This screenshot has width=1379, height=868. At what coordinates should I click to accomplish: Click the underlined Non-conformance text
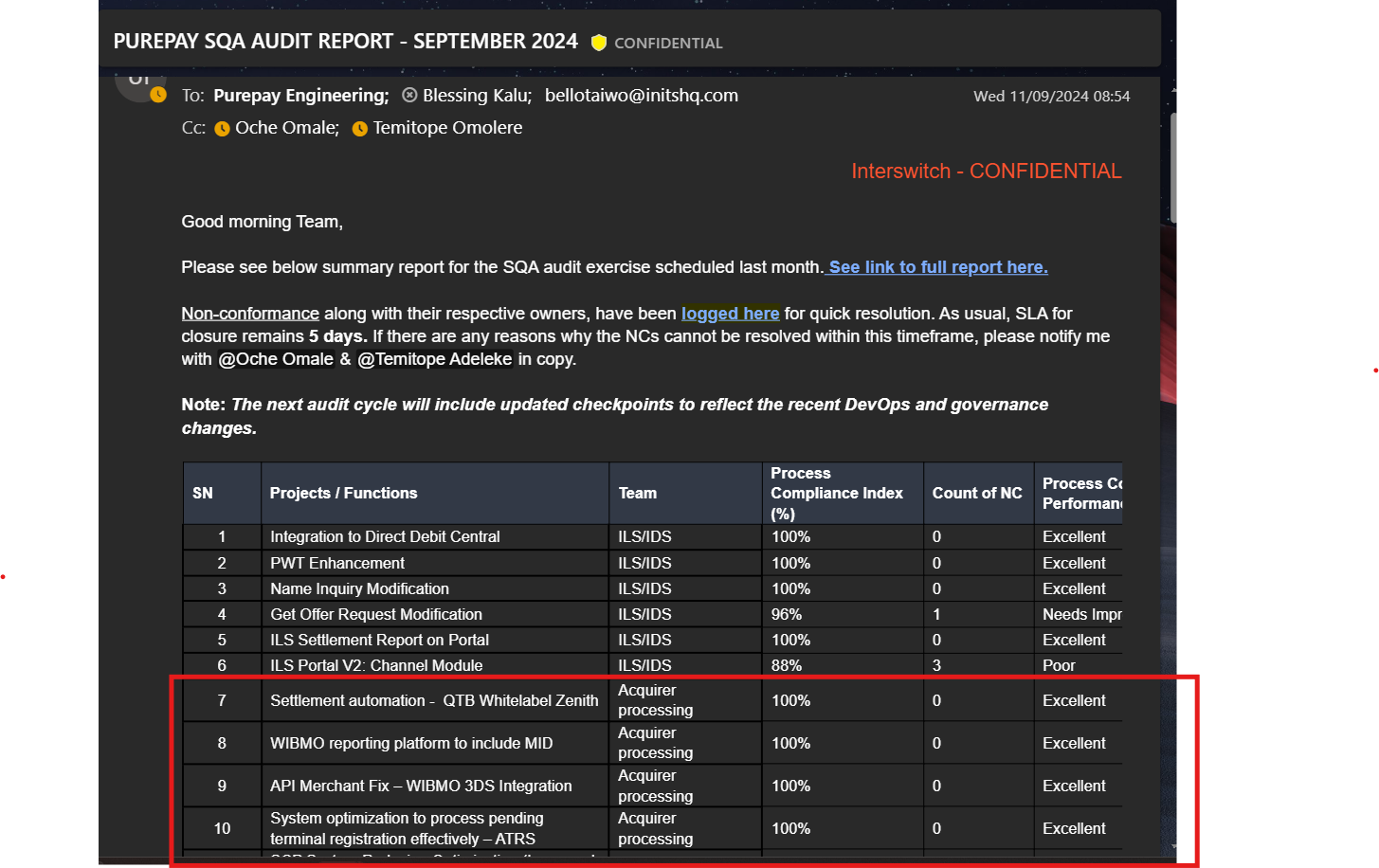(x=250, y=314)
